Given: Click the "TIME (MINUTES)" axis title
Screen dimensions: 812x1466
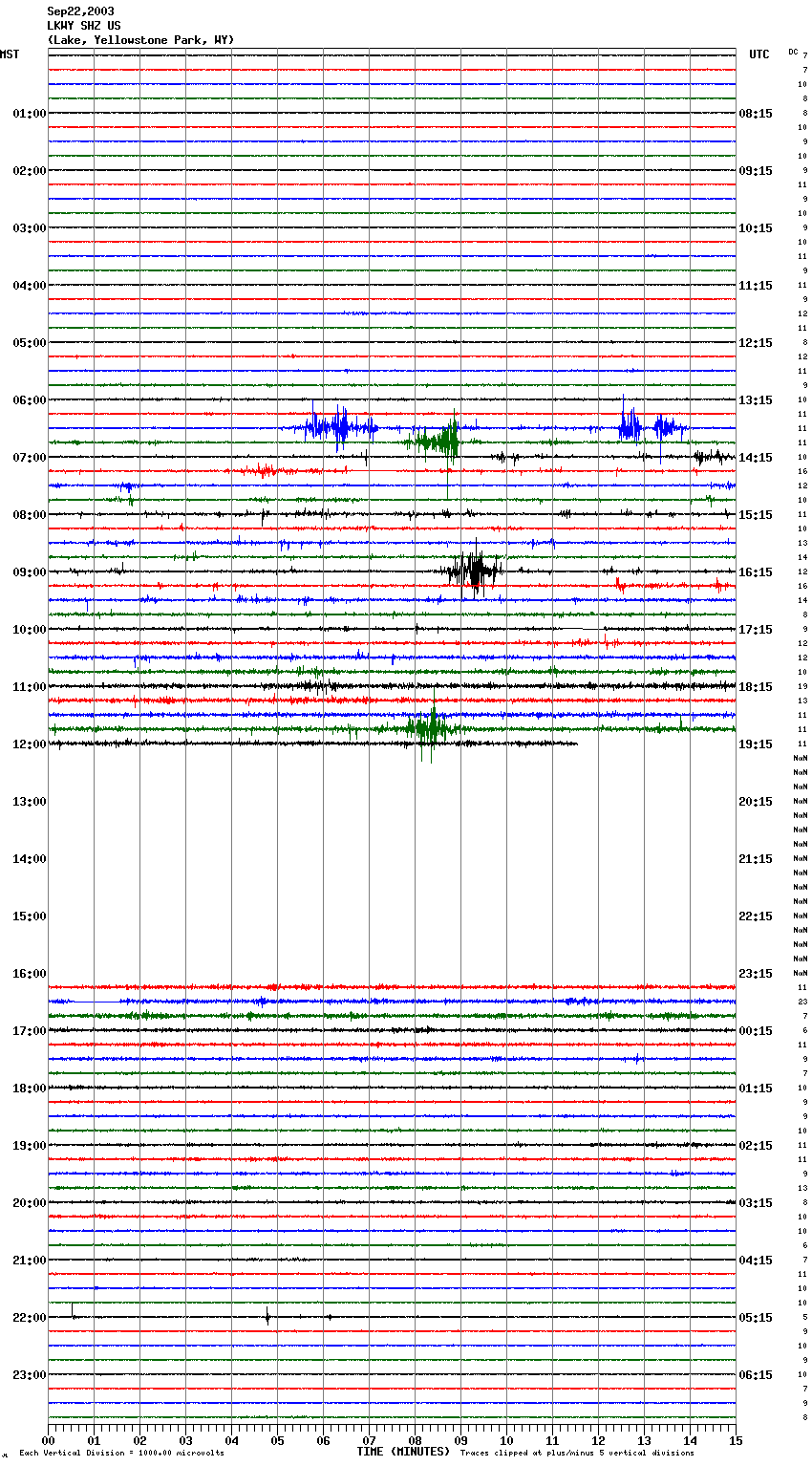Looking at the screenshot, I should point(403,1452).
